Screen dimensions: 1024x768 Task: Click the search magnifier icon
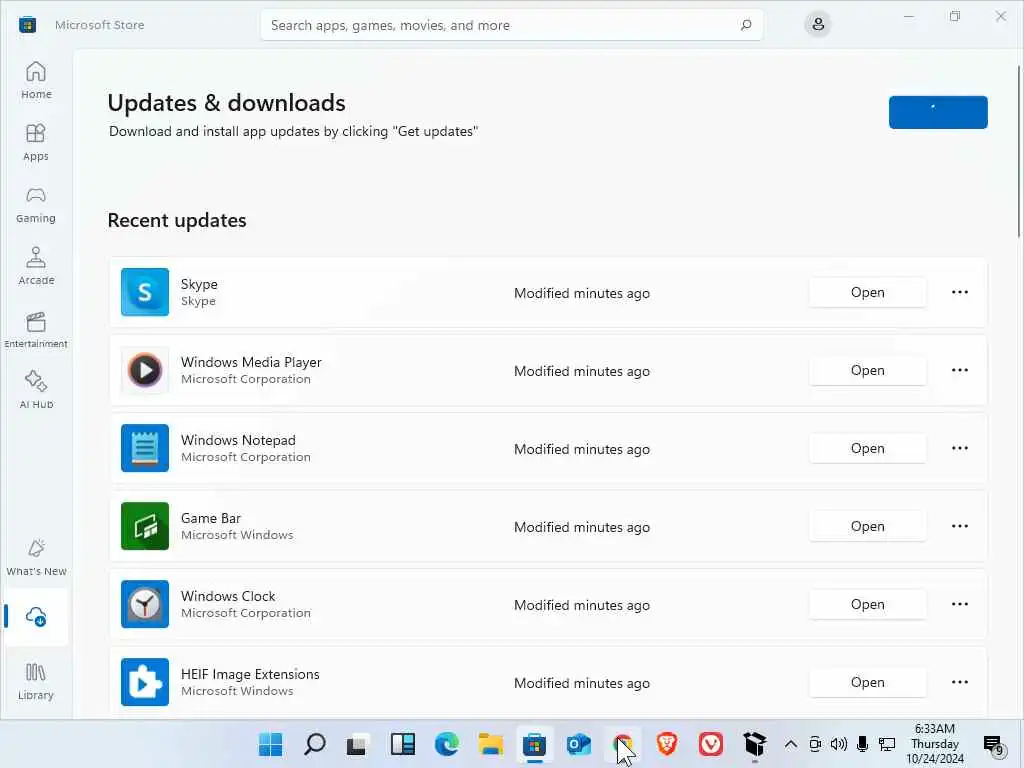click(x=746, y=25)
